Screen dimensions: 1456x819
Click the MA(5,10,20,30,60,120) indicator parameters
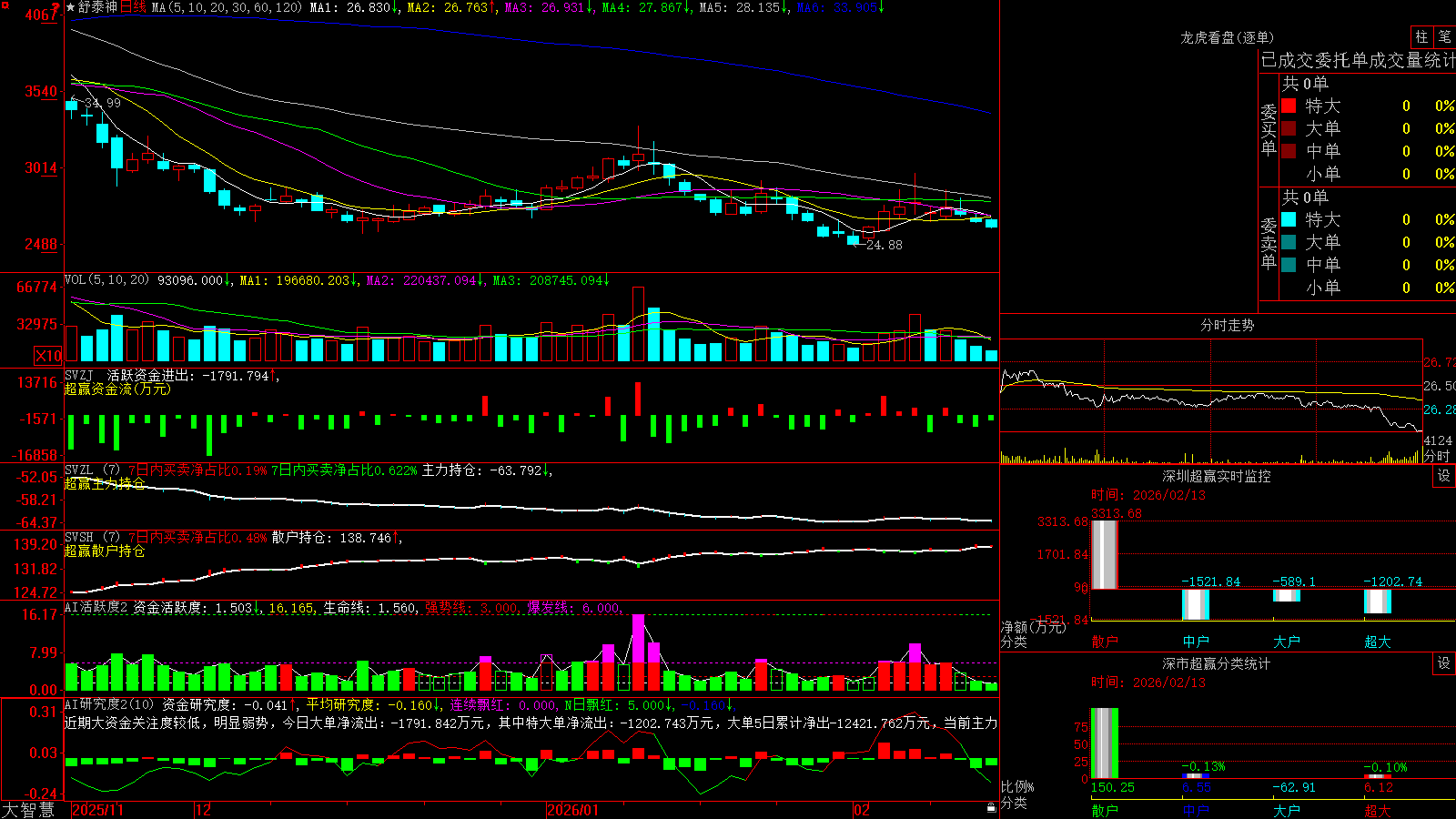pyautogui.click(x=227, y=7)
